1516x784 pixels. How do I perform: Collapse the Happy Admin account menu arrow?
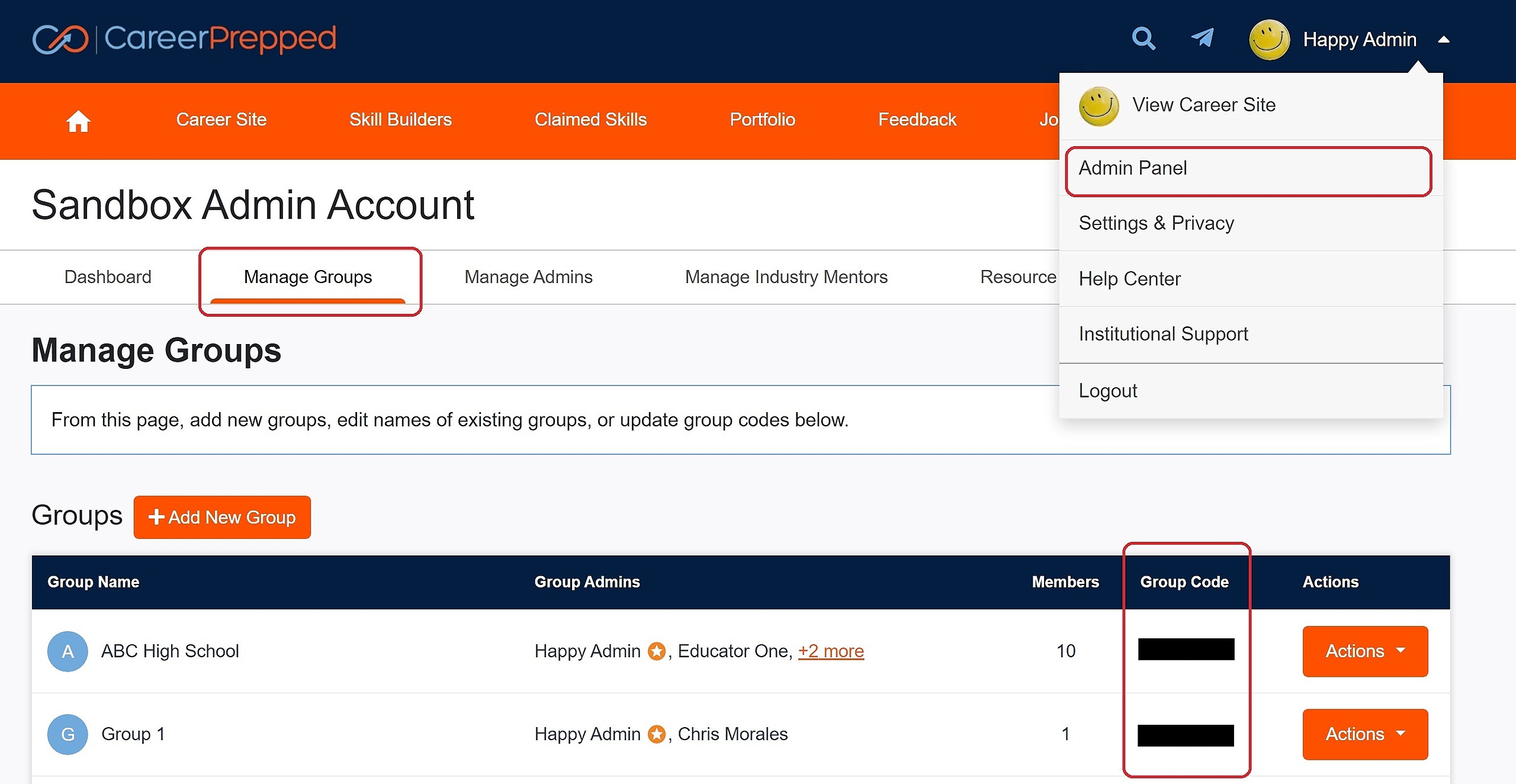point(1444,40)
